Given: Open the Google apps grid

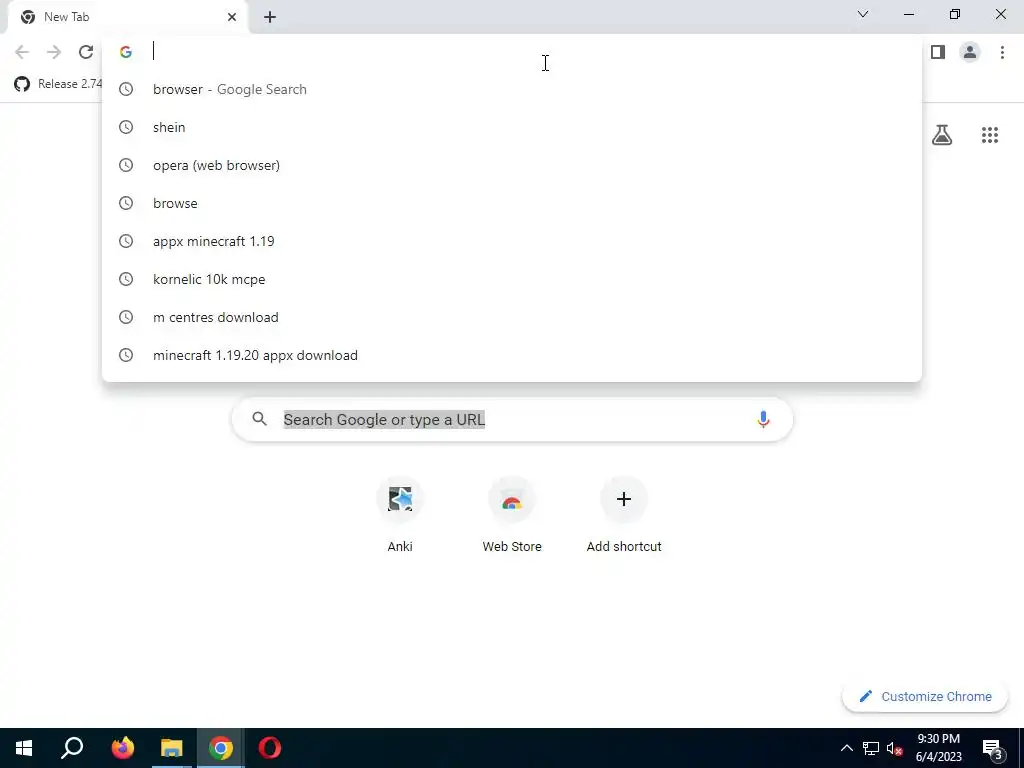Looking at the screenshot, I should pyautogui.click(x=989, y=135).
